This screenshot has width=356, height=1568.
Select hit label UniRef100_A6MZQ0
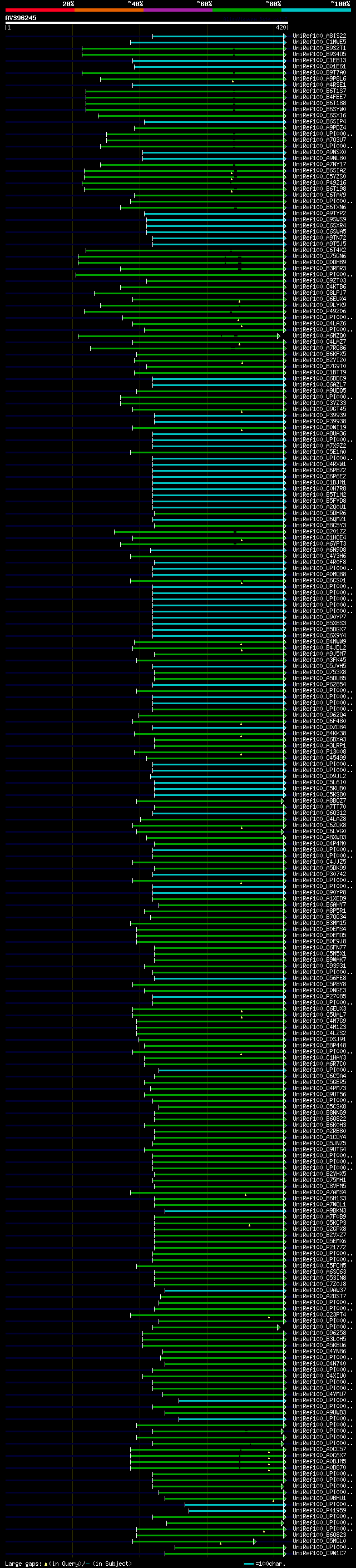pyautogui.click(x=319, y=336)
